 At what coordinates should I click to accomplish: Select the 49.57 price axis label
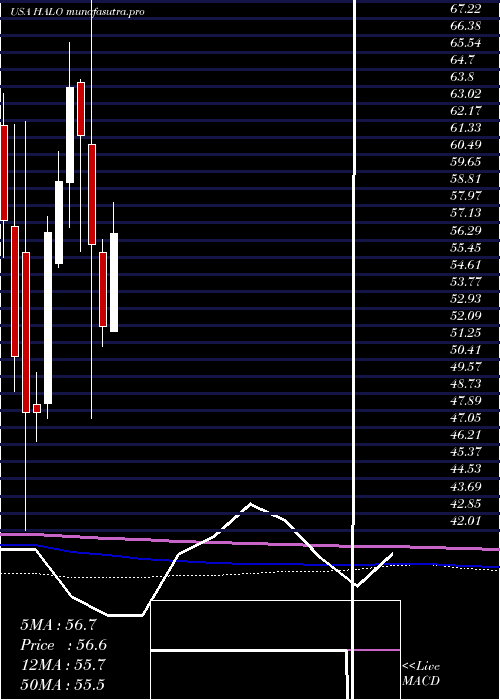pos(465,366)
